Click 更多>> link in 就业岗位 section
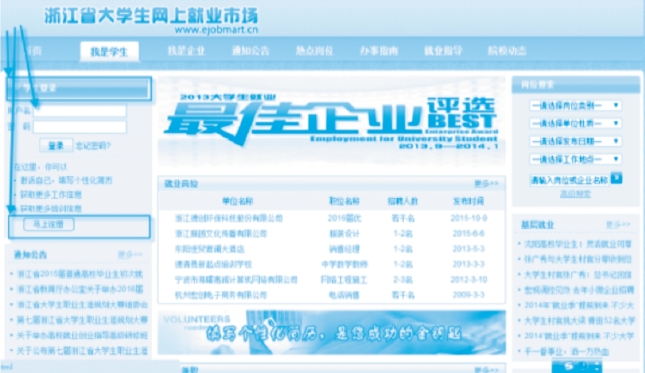 (486, 183)
